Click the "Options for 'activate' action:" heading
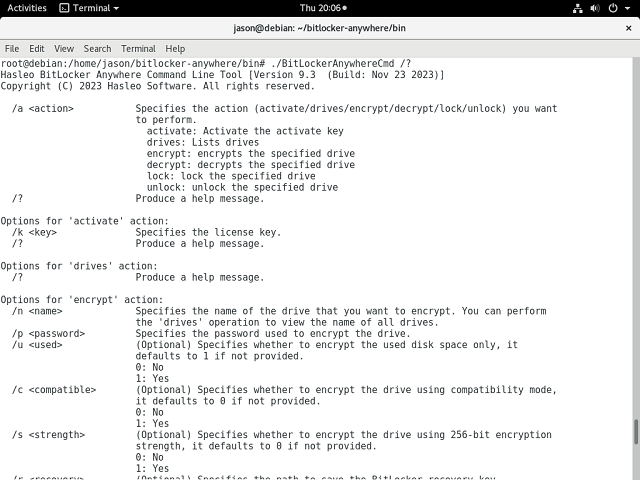The width and height of the screenshot is (640, 480). pos(84,221)
